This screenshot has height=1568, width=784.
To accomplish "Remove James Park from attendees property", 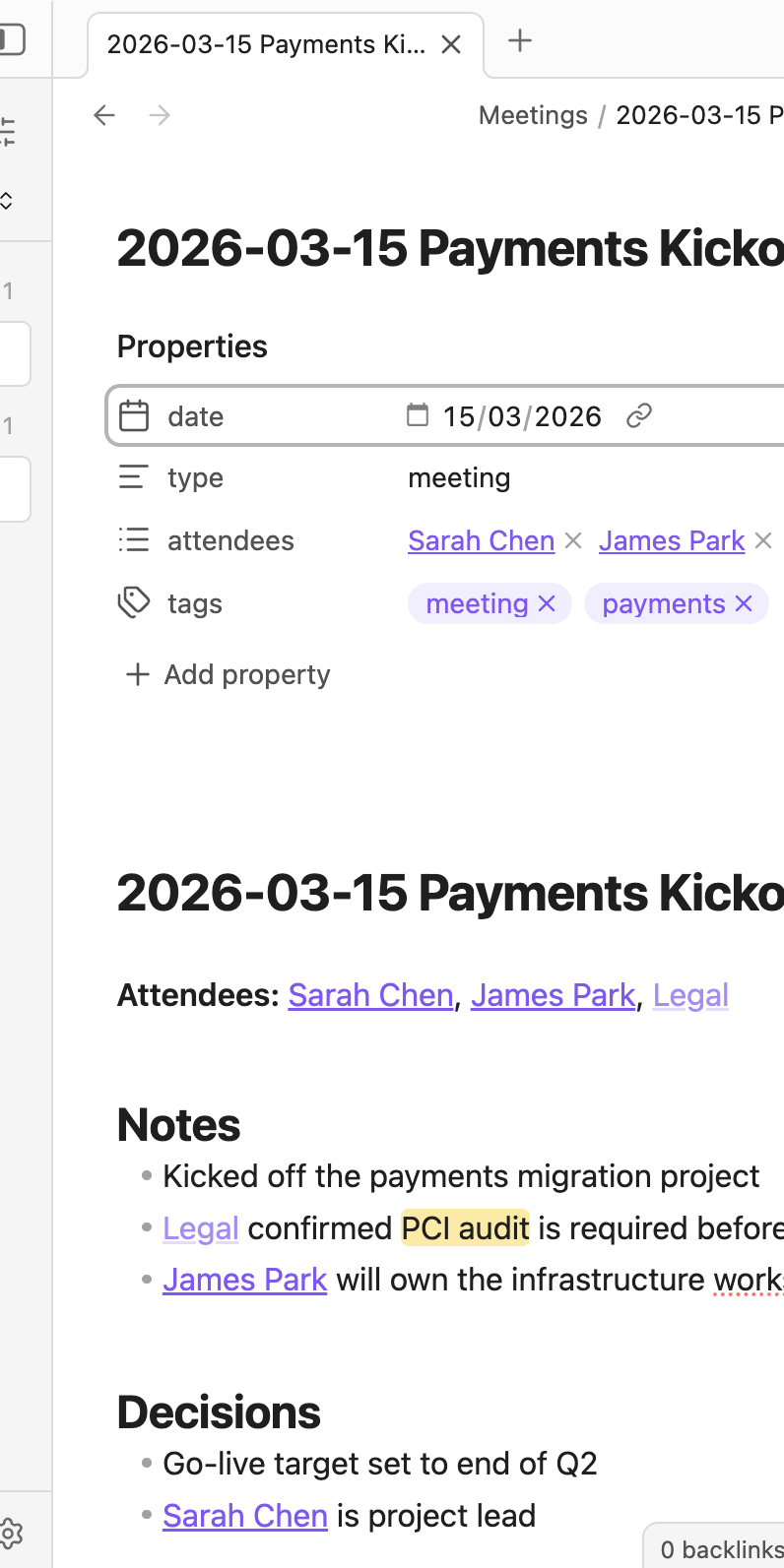I will click(762, 540).
